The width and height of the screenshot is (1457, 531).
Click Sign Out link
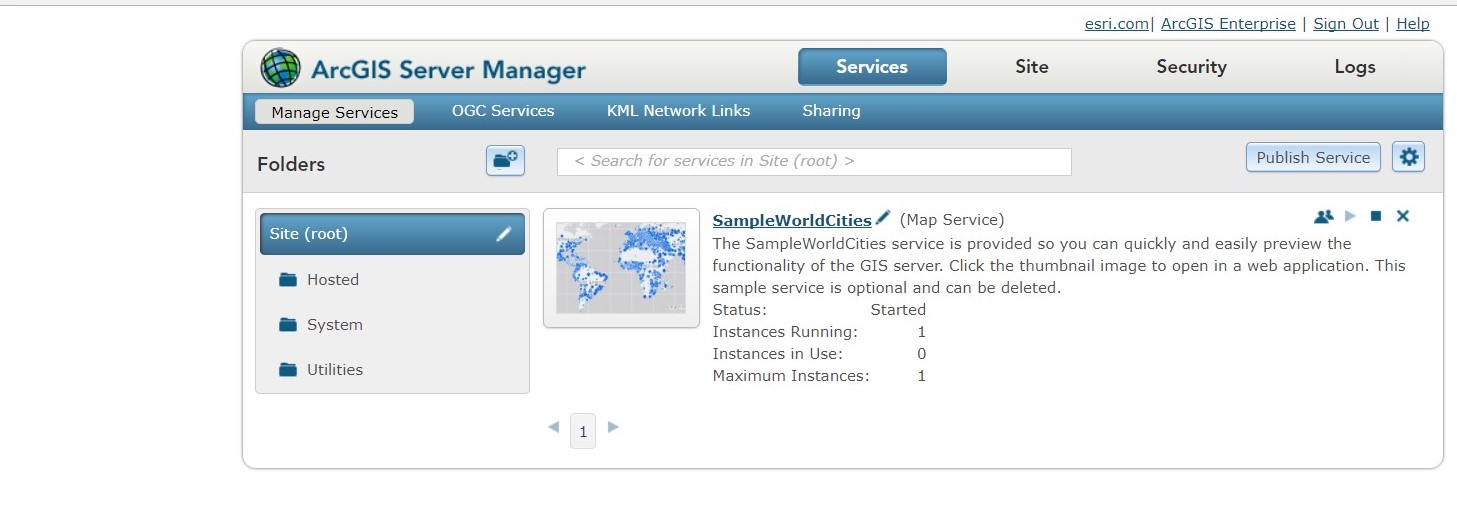pos(1346,24)
